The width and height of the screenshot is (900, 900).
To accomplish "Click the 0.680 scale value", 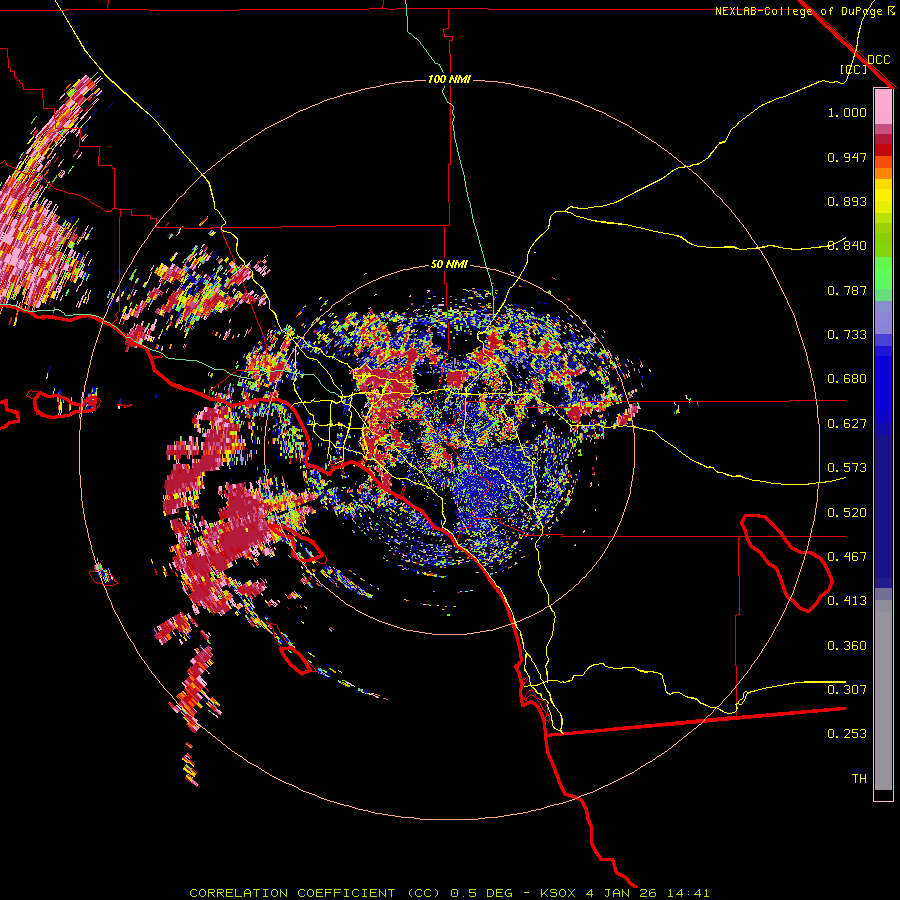I will [x=847, y=379].
